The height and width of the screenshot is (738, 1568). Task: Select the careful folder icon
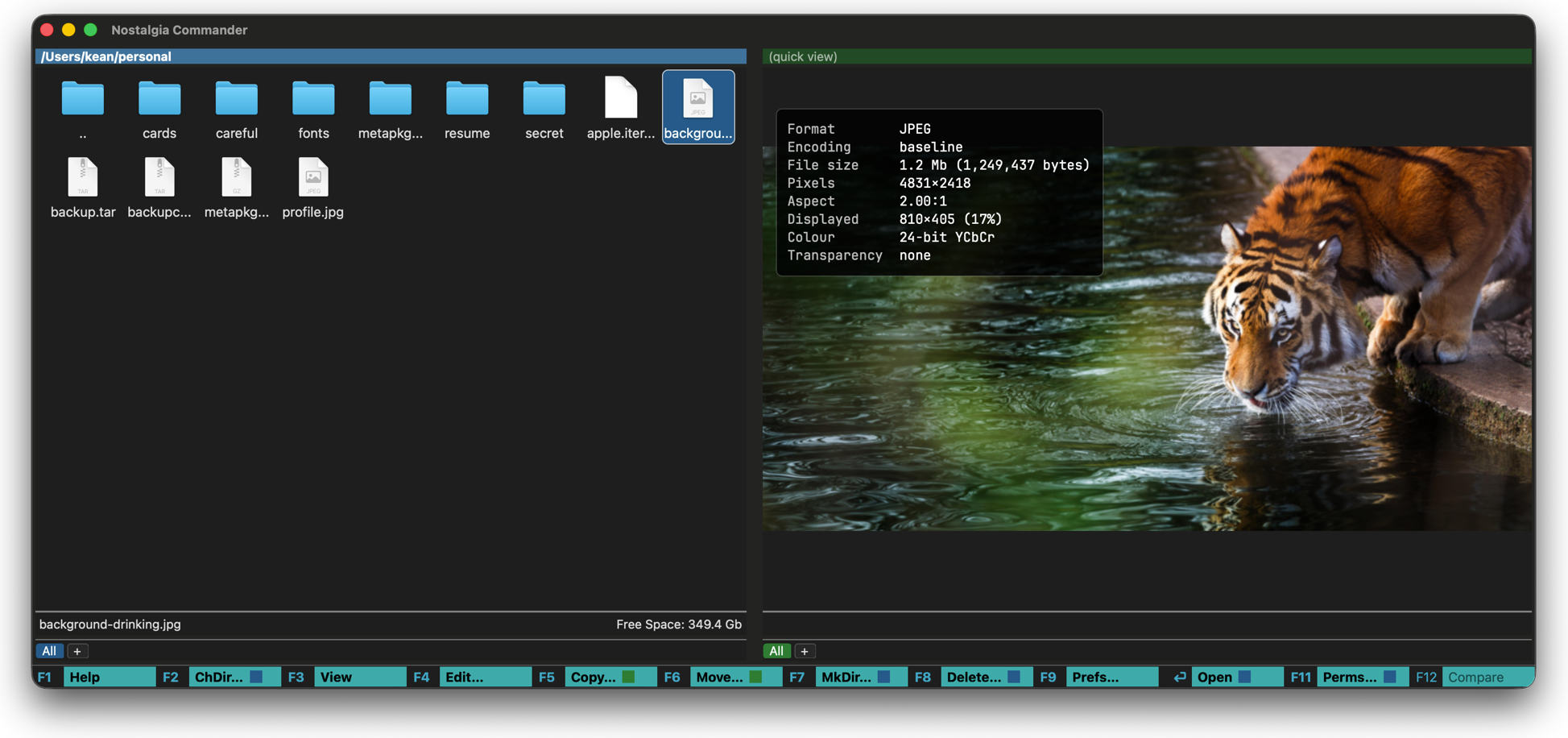(237, 99)
